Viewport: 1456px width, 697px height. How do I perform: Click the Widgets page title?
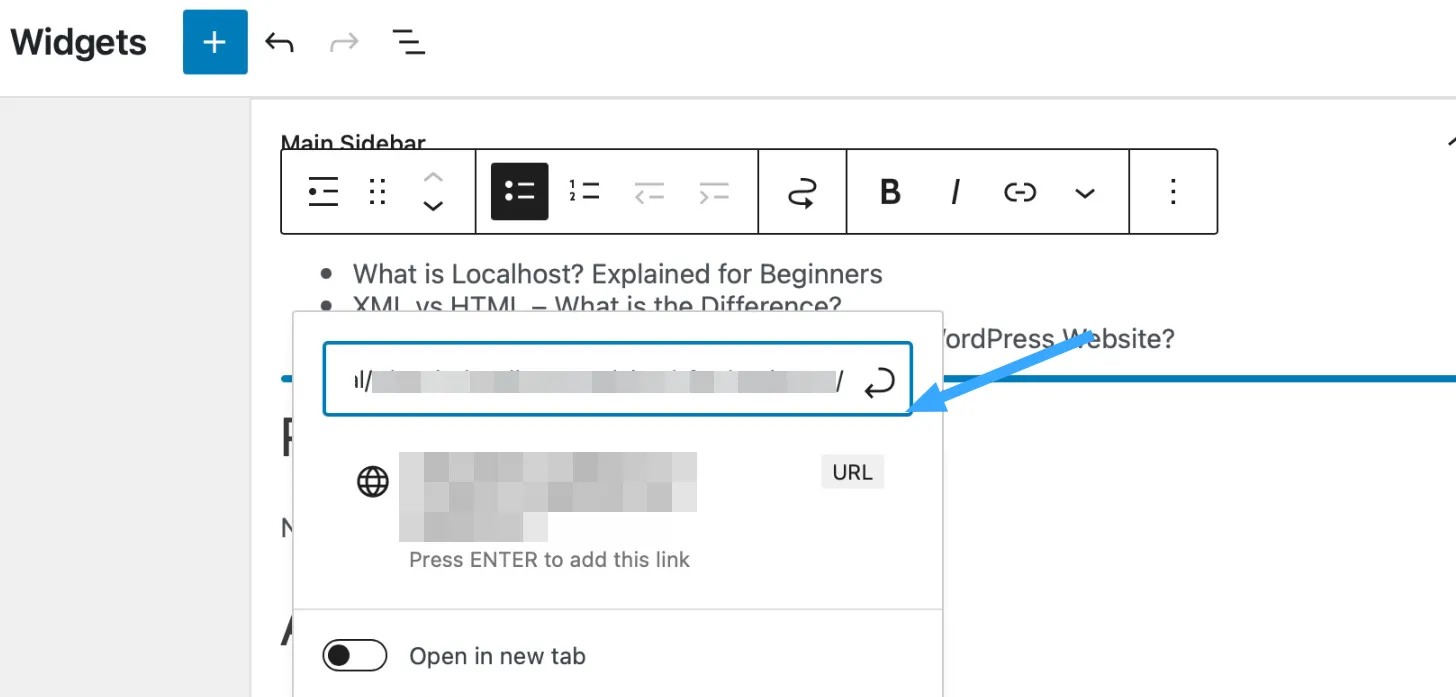coord(78,43)
